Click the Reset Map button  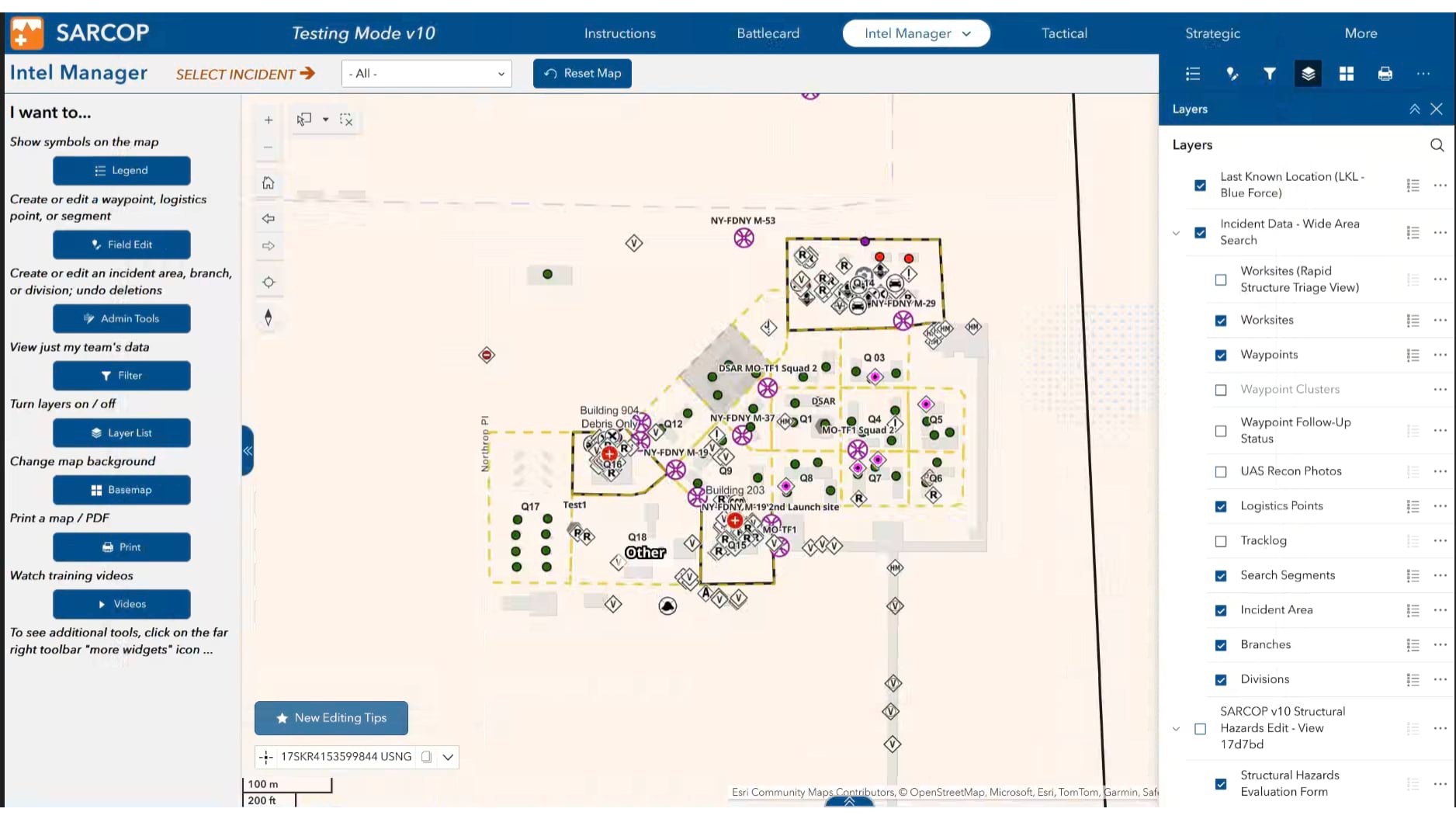pos(582,73)
